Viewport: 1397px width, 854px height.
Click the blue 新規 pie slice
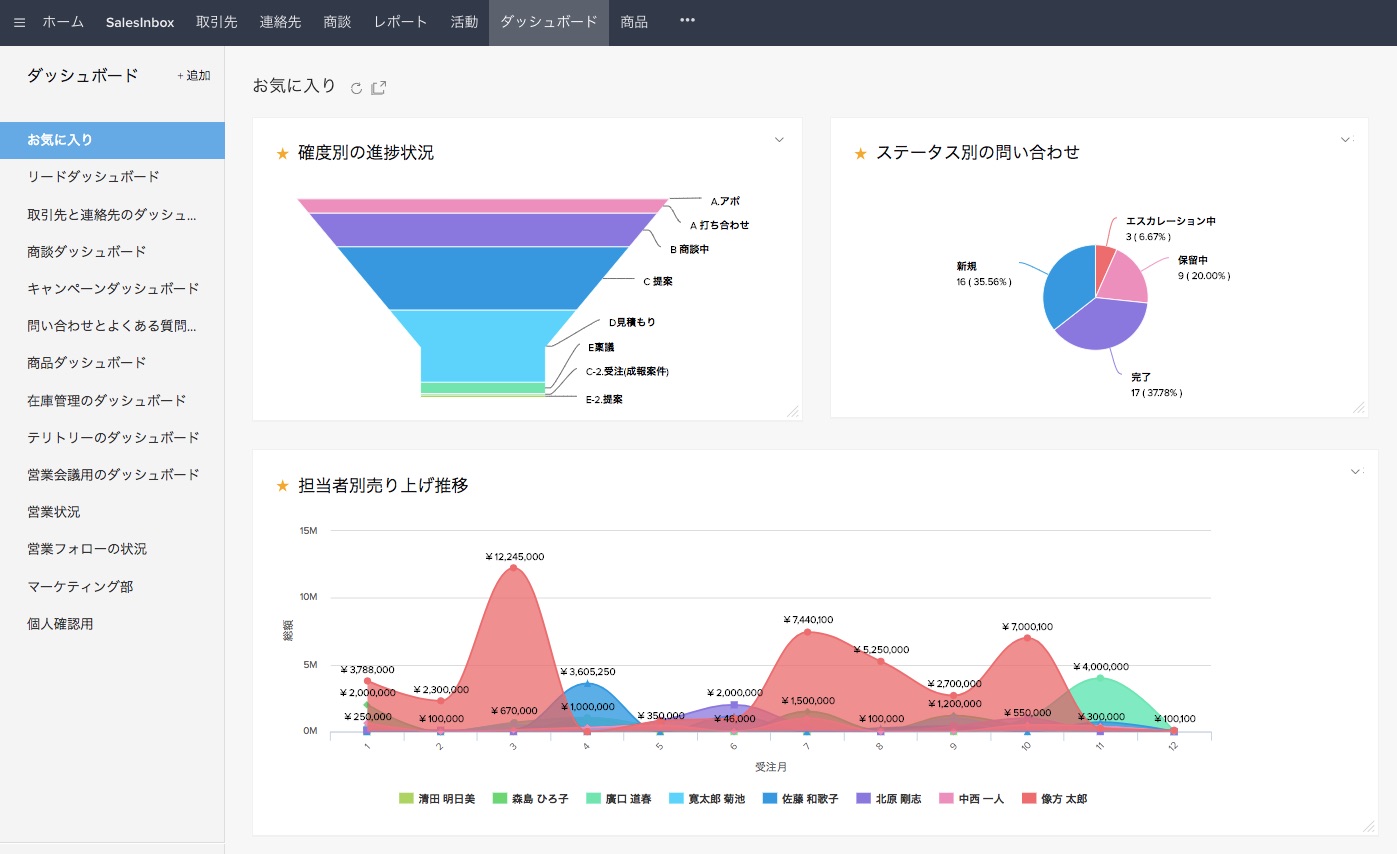click(x=1066, y=284)
